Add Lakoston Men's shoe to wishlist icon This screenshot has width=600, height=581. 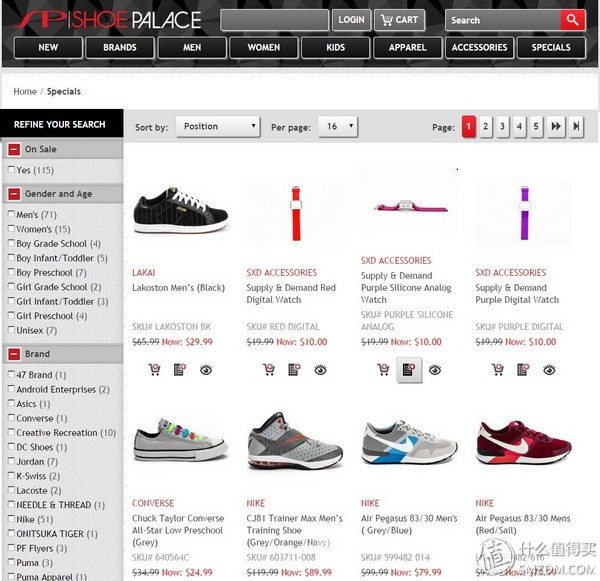pyautogui.click(x=180, y=370)
